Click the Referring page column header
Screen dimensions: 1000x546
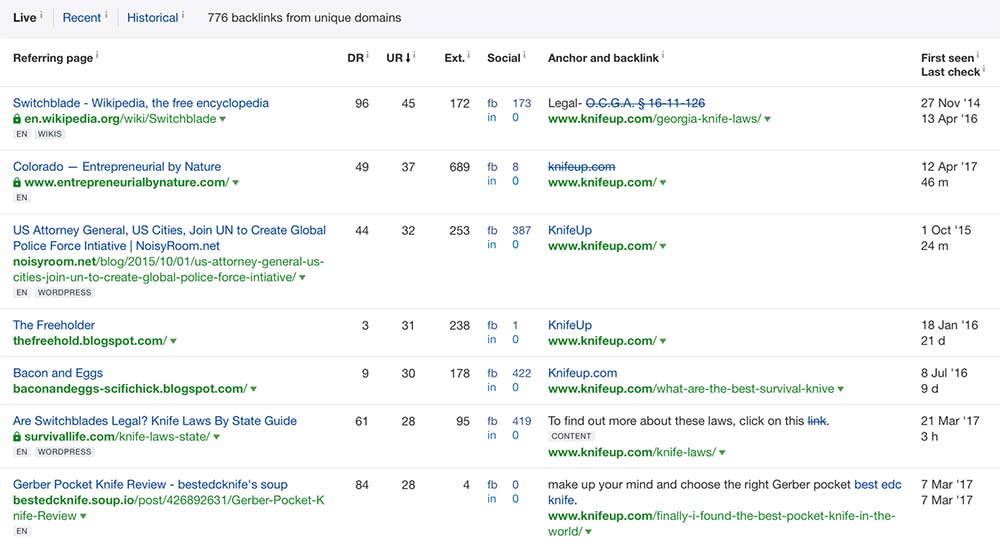point(53,58)
